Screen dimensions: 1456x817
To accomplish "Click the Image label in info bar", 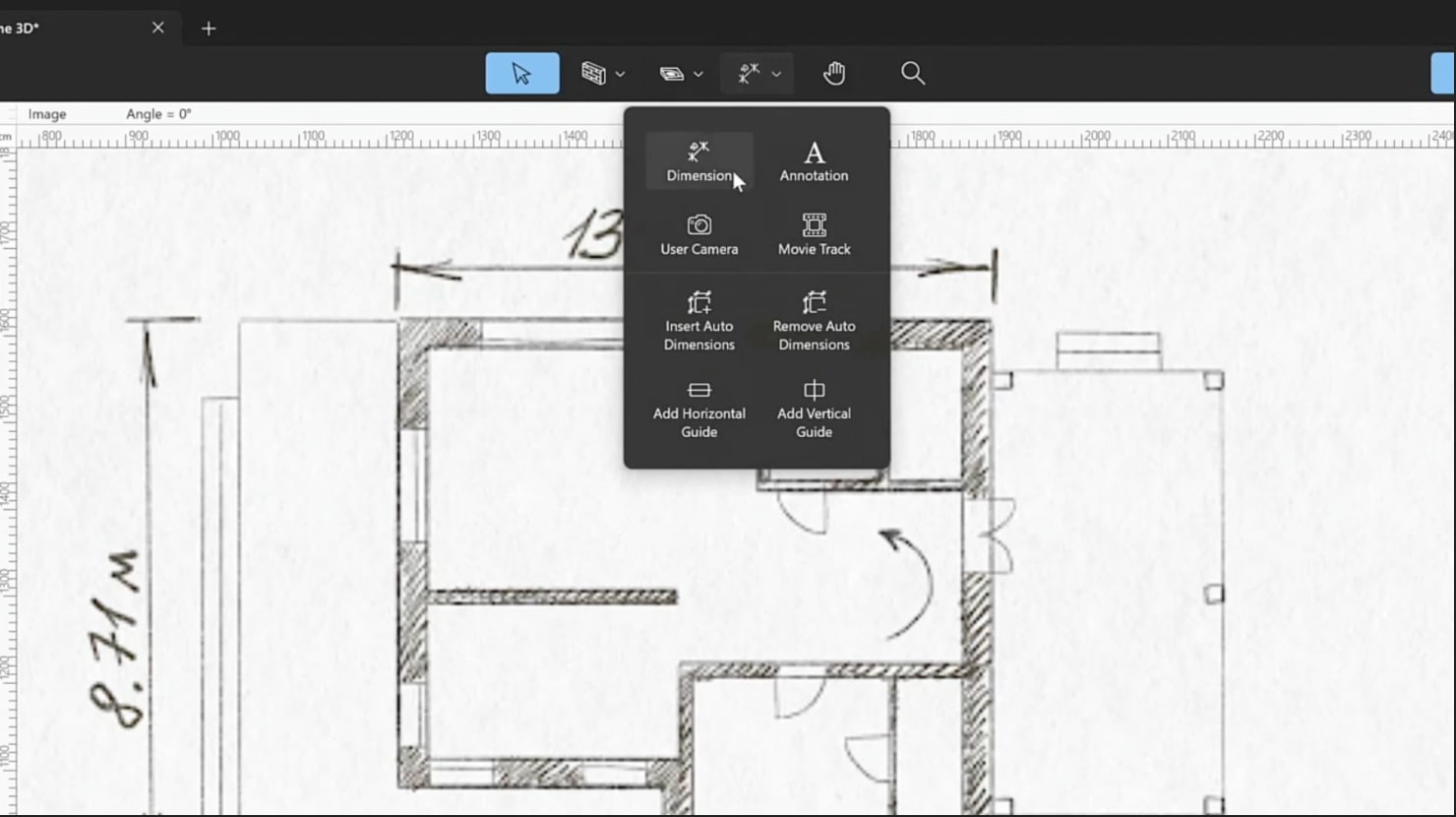I will pyautogui.click(x=47, y=114).
